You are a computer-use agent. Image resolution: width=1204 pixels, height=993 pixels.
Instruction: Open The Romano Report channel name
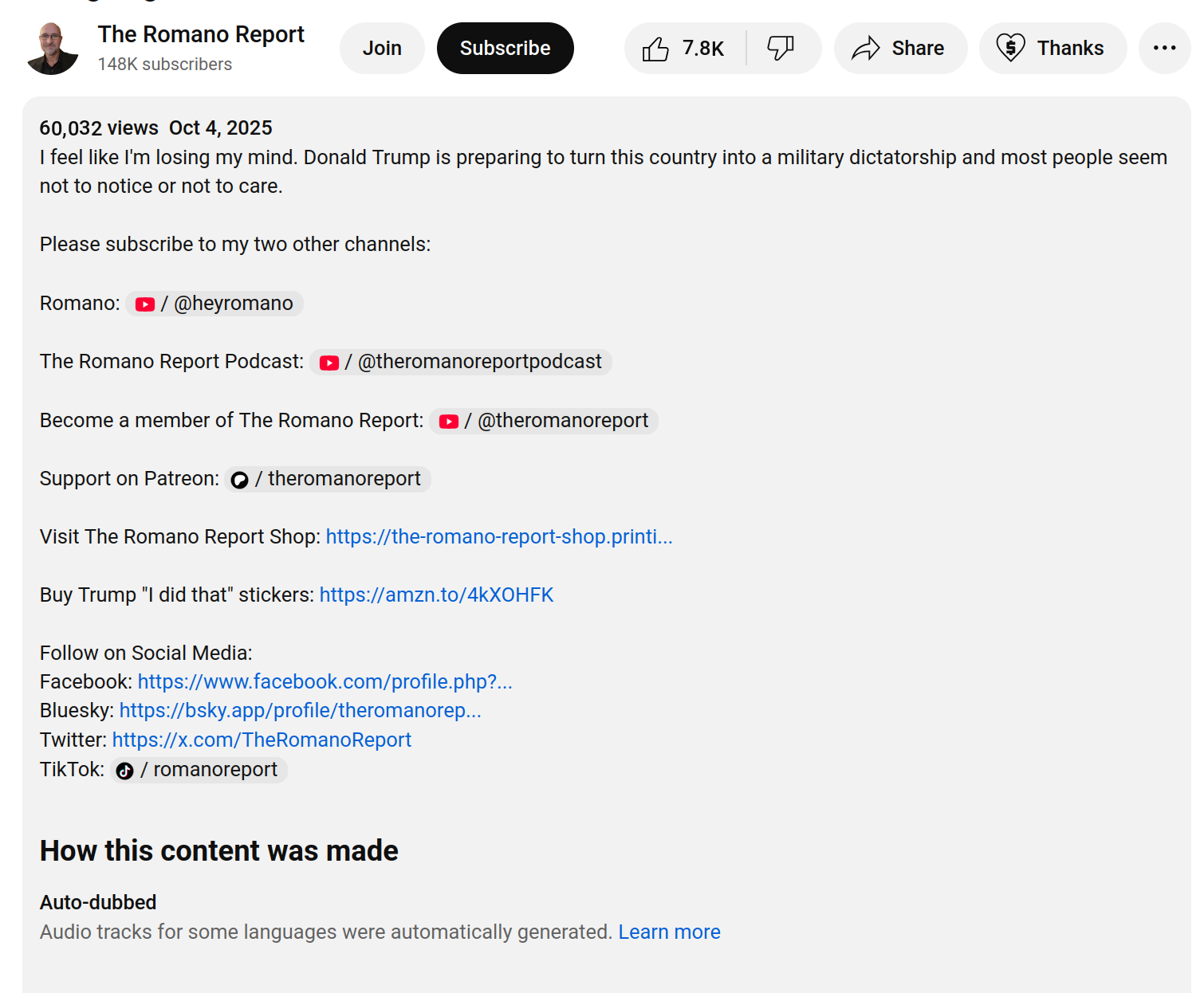pyautogui.click(x=201, y=34)
